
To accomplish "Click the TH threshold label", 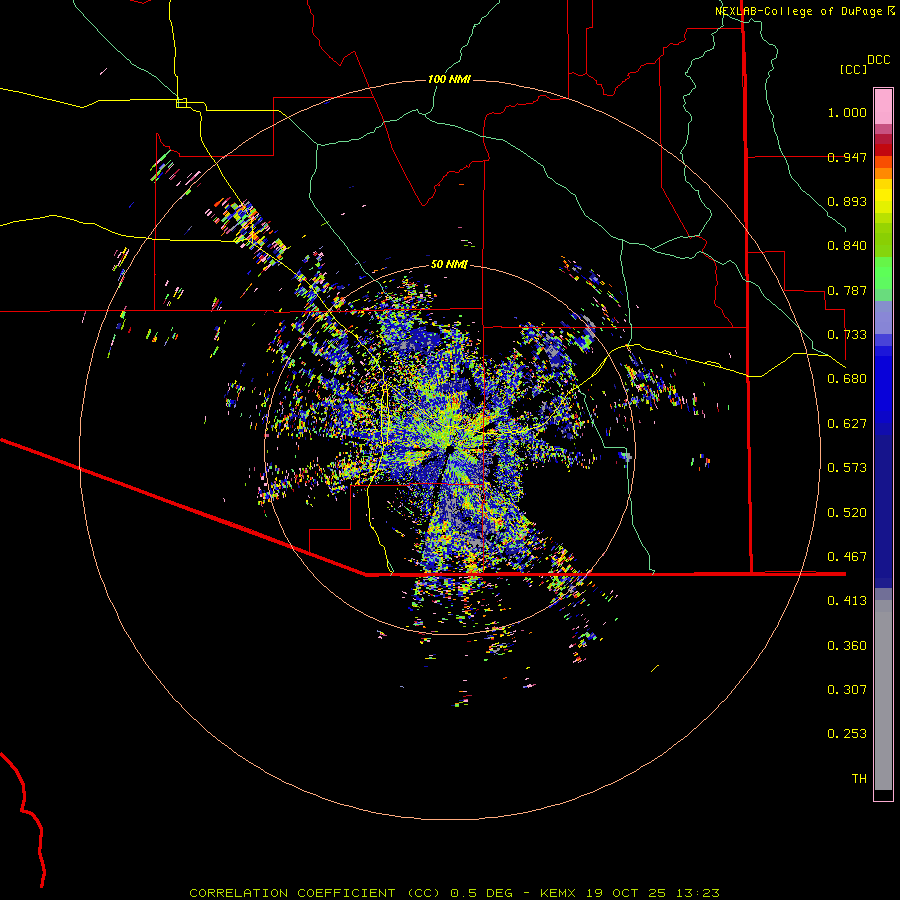I will click(x=859, y=779).
